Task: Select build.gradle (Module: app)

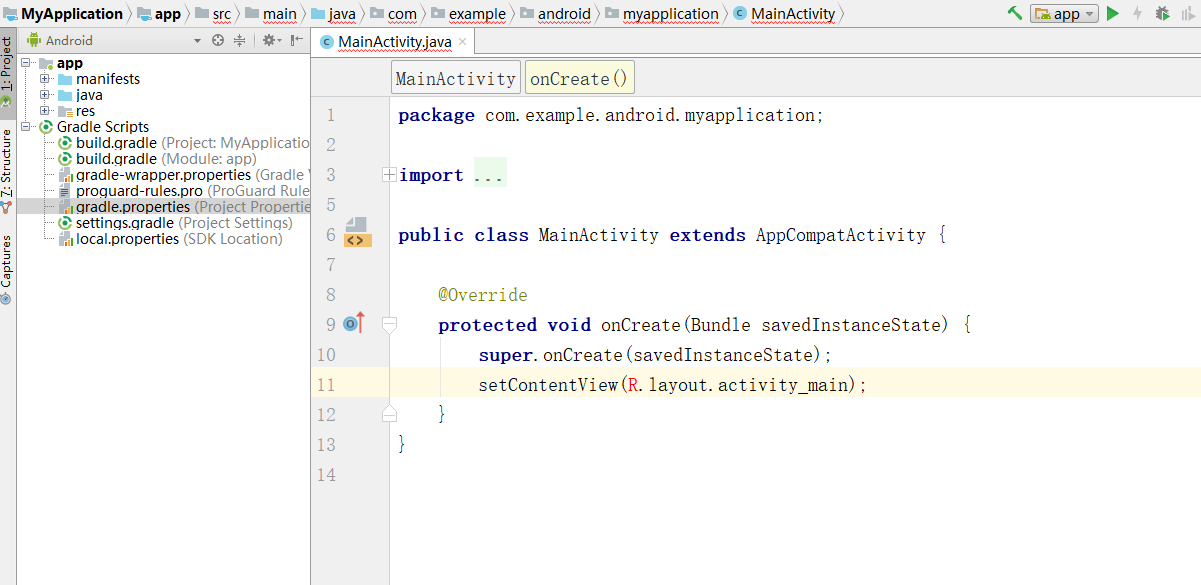Action: tap(157, 159)
